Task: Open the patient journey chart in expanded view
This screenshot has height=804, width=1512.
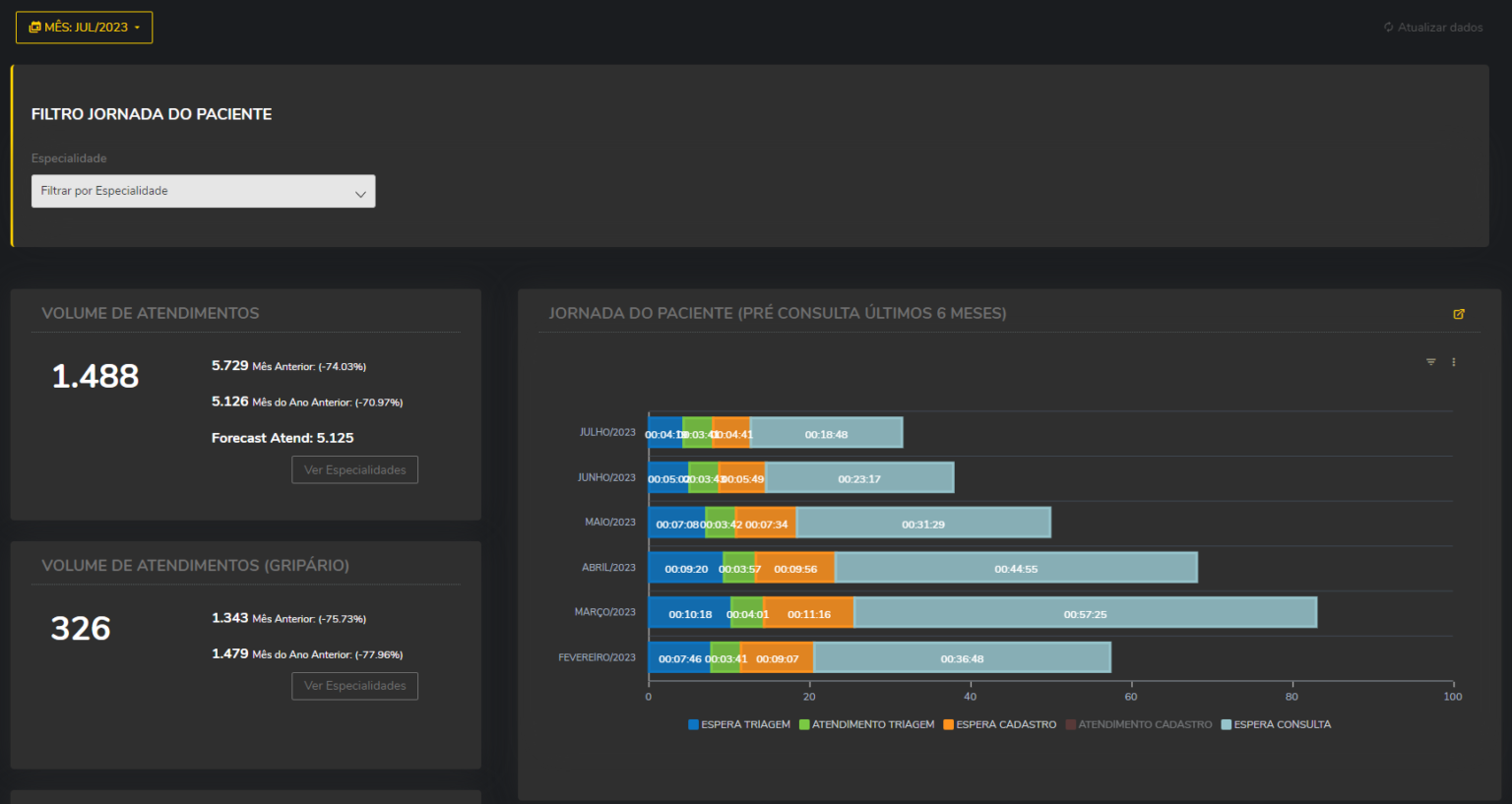Action: [1459, 314]
